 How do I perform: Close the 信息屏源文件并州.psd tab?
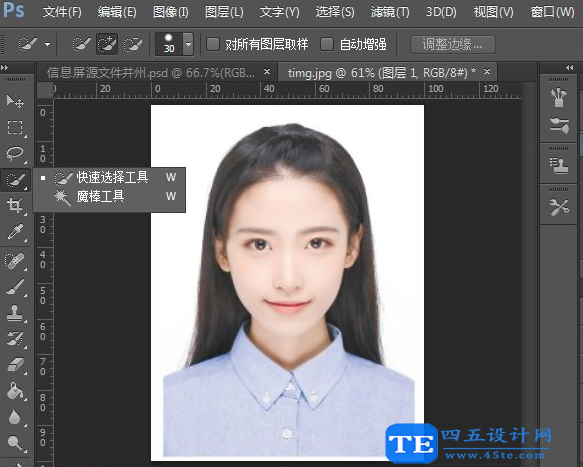coord(267,71)
